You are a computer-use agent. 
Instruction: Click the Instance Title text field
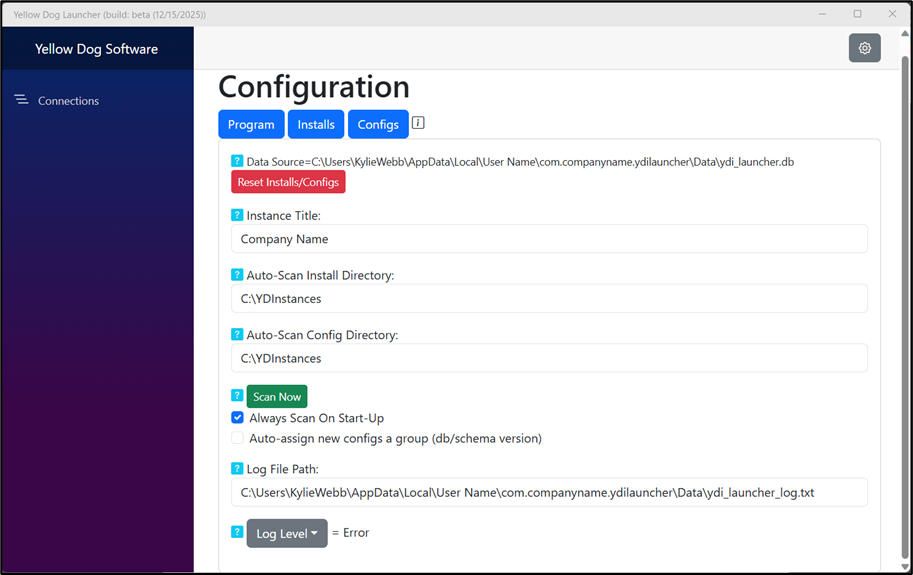click(549, 239)
